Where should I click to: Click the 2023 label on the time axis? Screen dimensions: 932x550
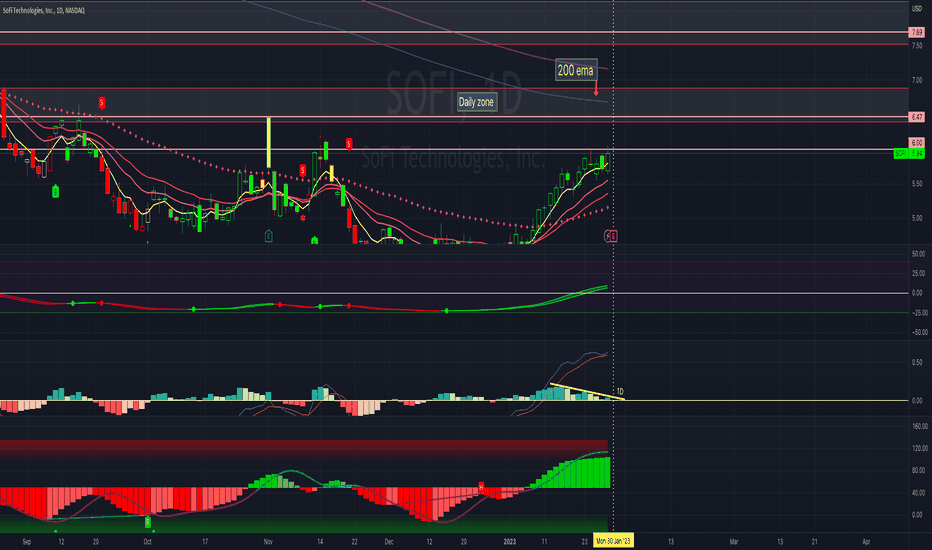[x=509, y=542]
